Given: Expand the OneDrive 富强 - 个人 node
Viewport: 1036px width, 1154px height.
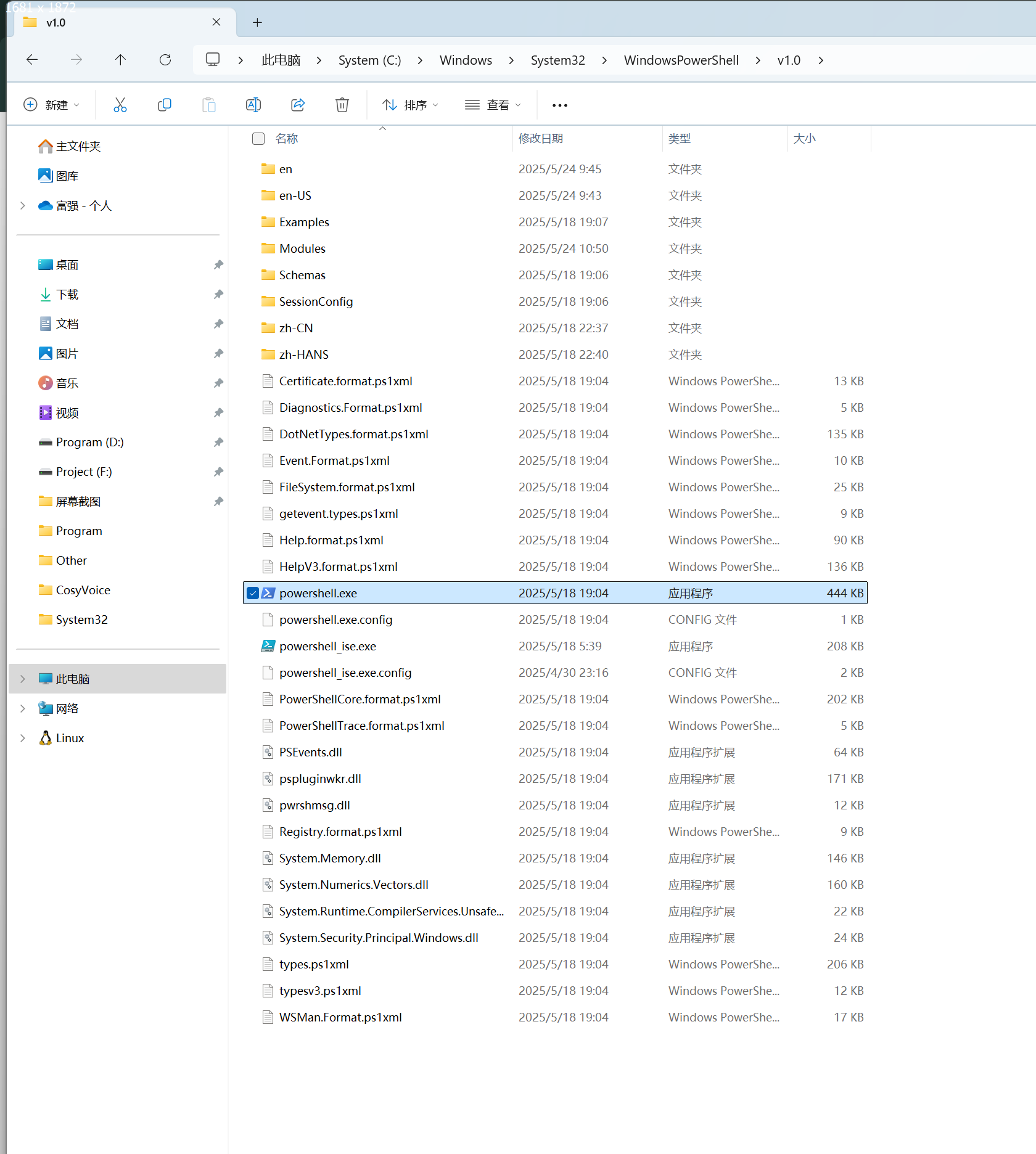Looking at the screenshot, I should pyautogui.click(x=23, y=205).
